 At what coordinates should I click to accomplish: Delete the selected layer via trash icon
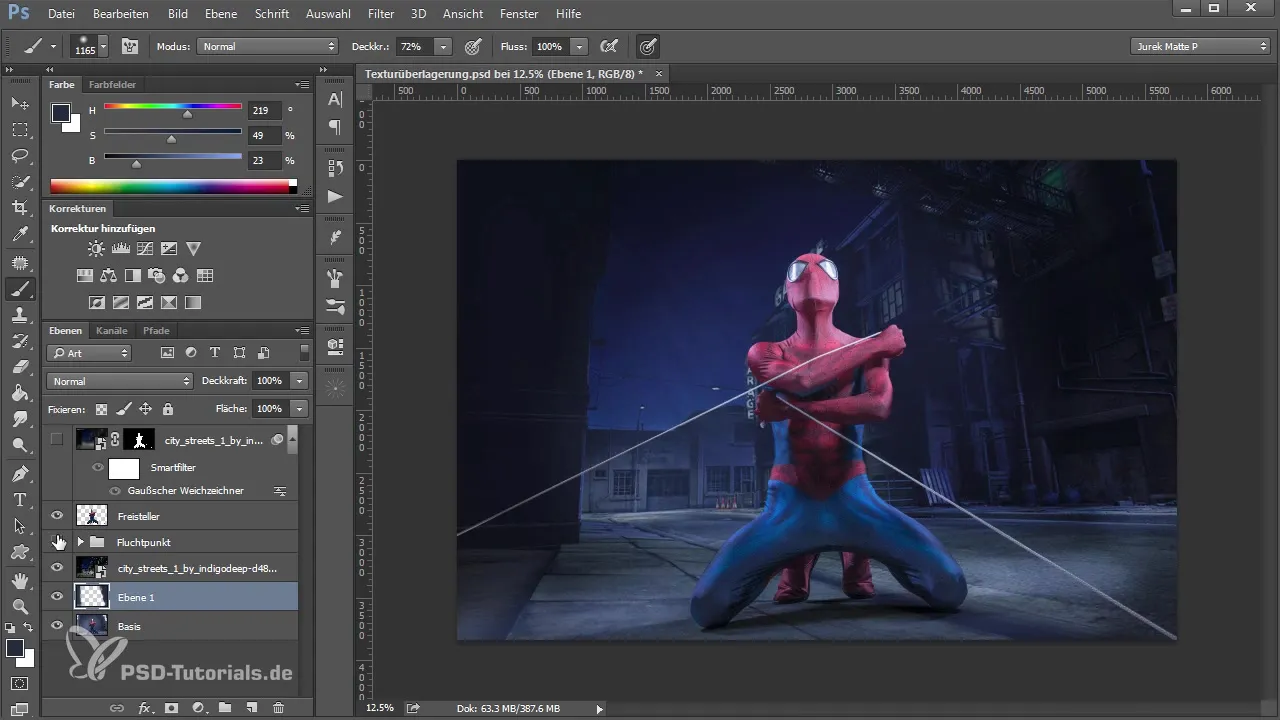point(279,708)
